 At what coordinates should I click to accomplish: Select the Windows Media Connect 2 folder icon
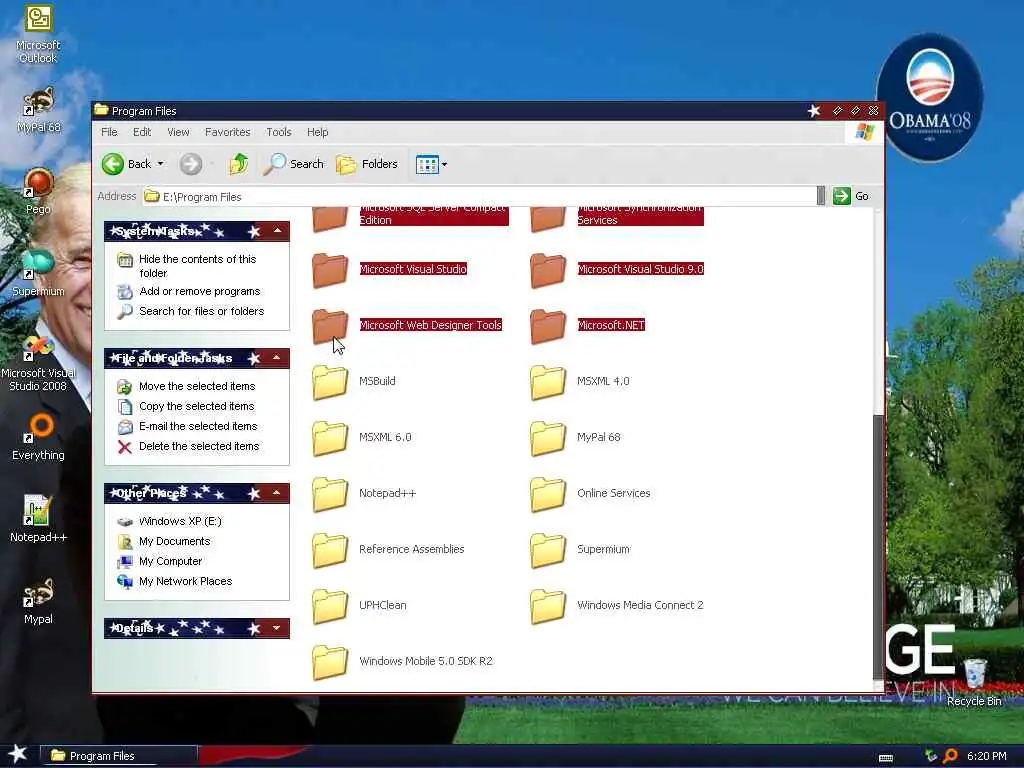tap(548, 605)
